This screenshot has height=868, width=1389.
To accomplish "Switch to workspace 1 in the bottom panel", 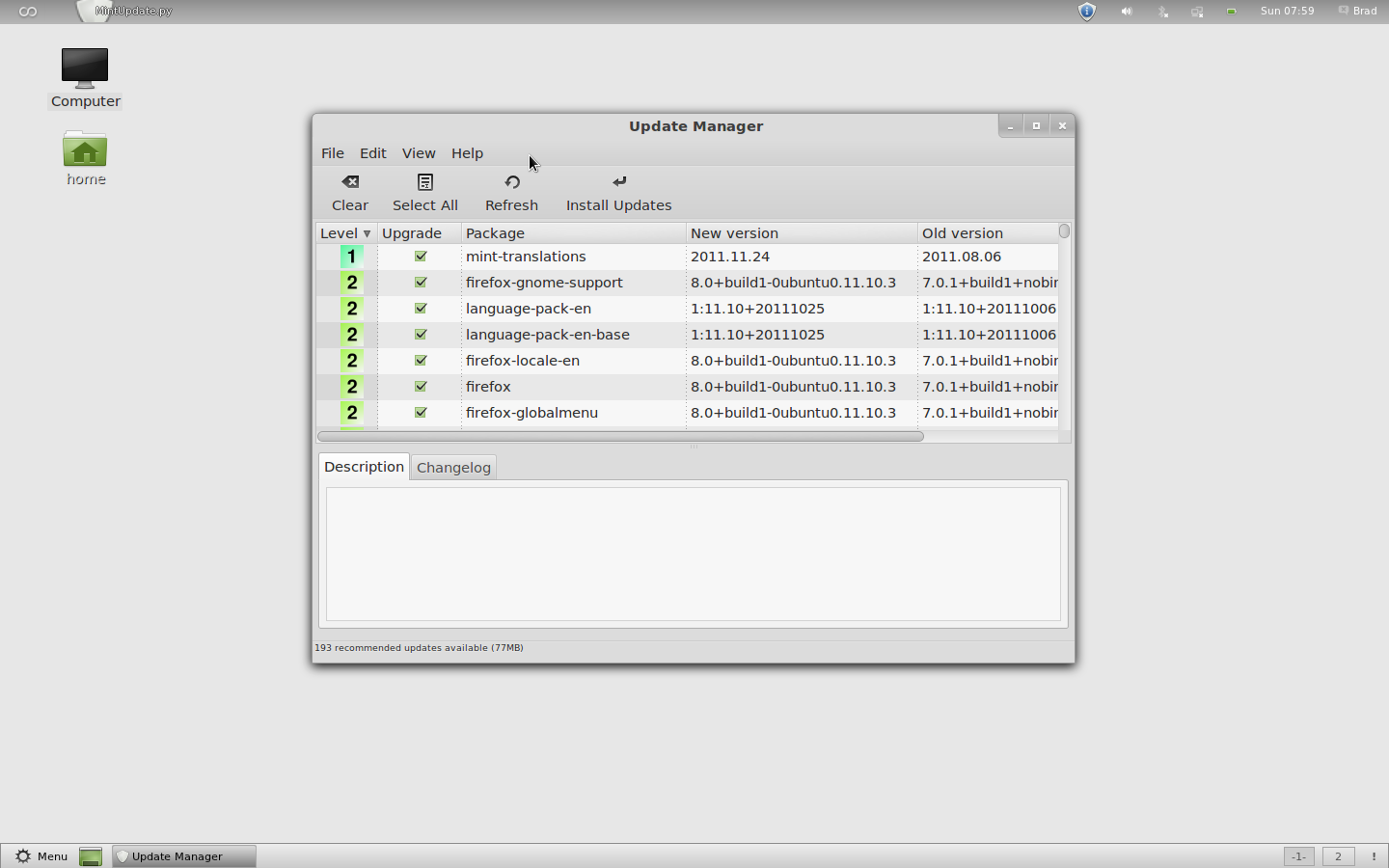I will point(1299,856).
